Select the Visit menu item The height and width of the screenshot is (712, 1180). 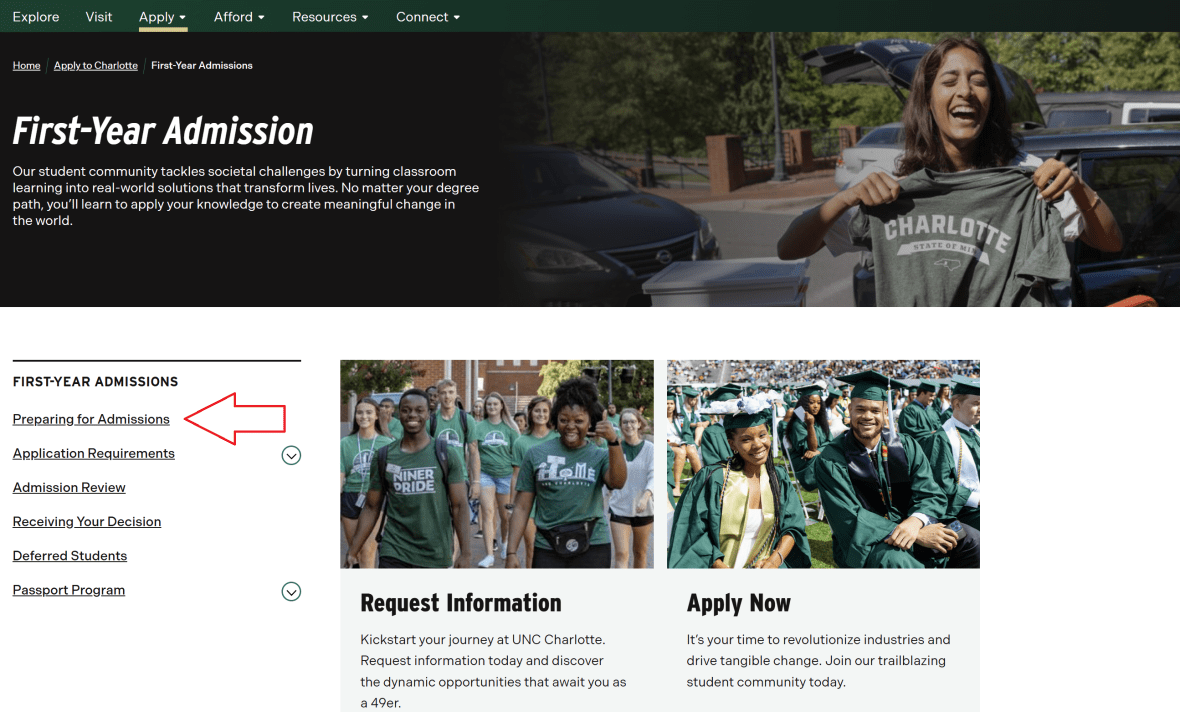pyautogui.click(x=99, y=17)
